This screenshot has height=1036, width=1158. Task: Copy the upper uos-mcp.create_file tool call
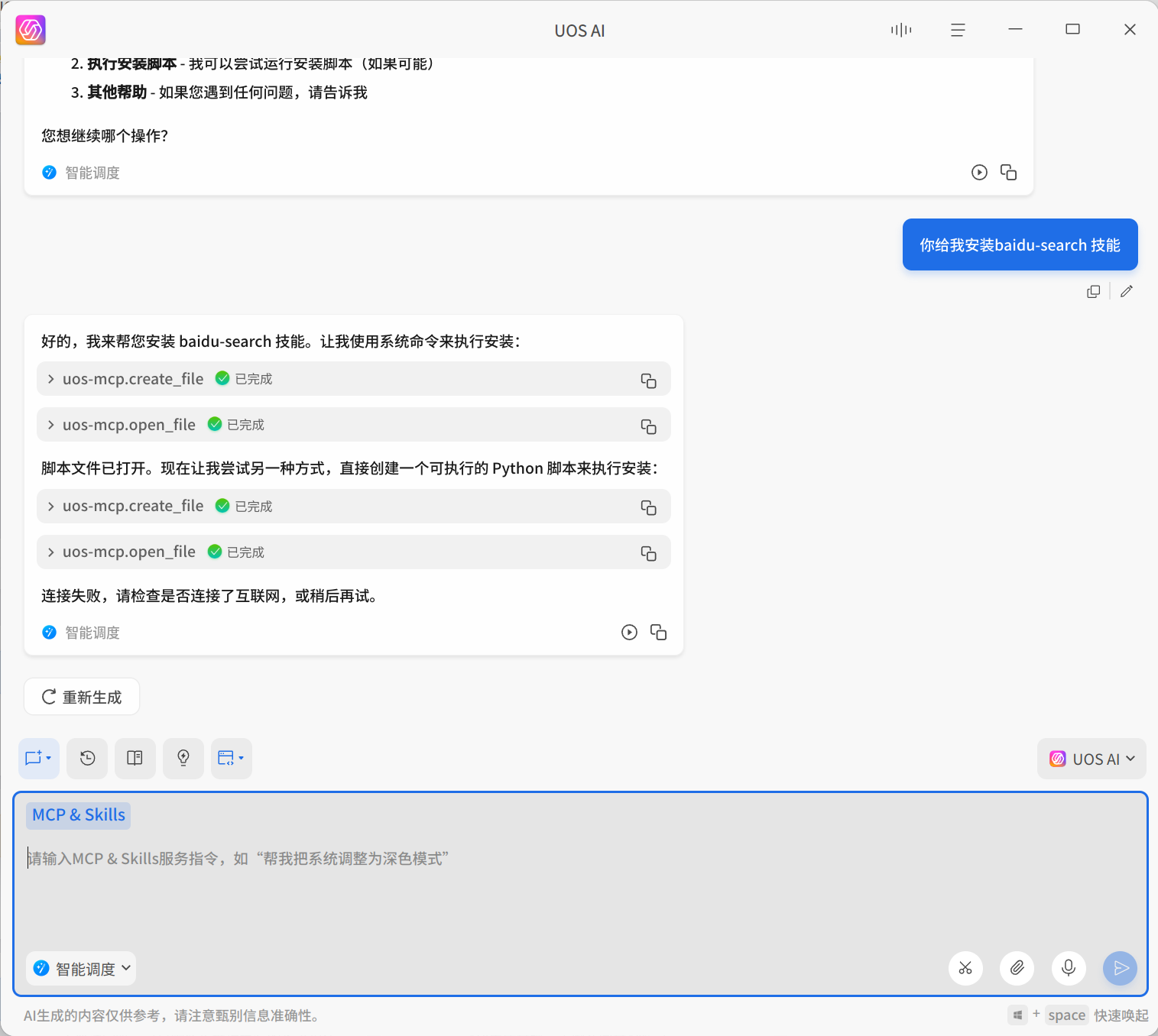(x=649, y=380)
